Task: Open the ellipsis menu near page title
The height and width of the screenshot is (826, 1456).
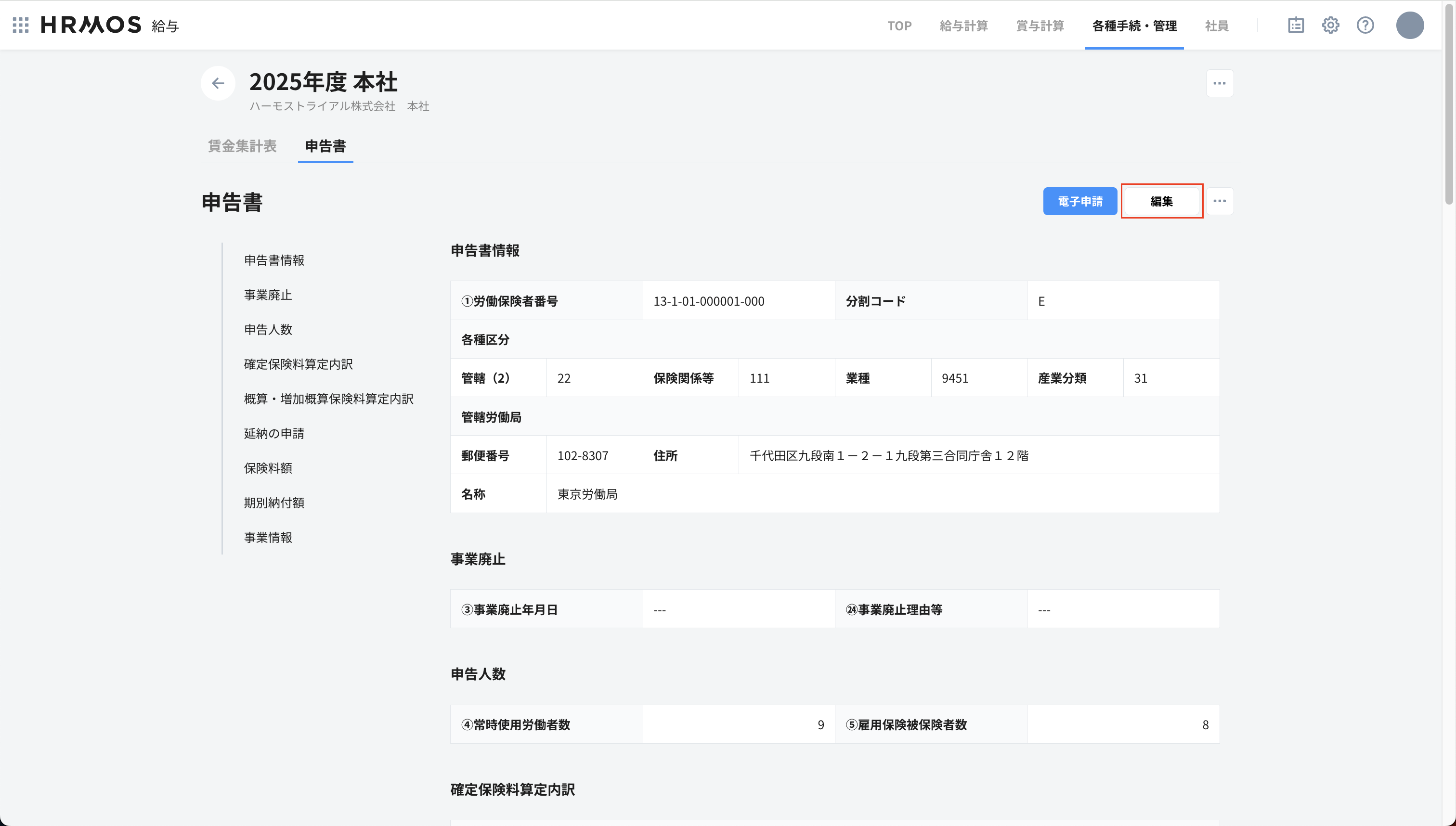Action: coord(1220,83)
